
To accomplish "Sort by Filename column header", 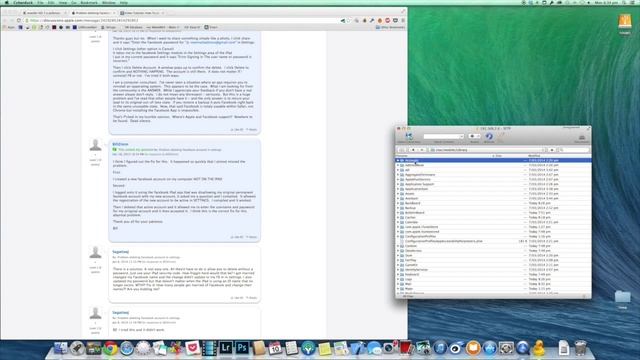I will (x=443, y=156).
